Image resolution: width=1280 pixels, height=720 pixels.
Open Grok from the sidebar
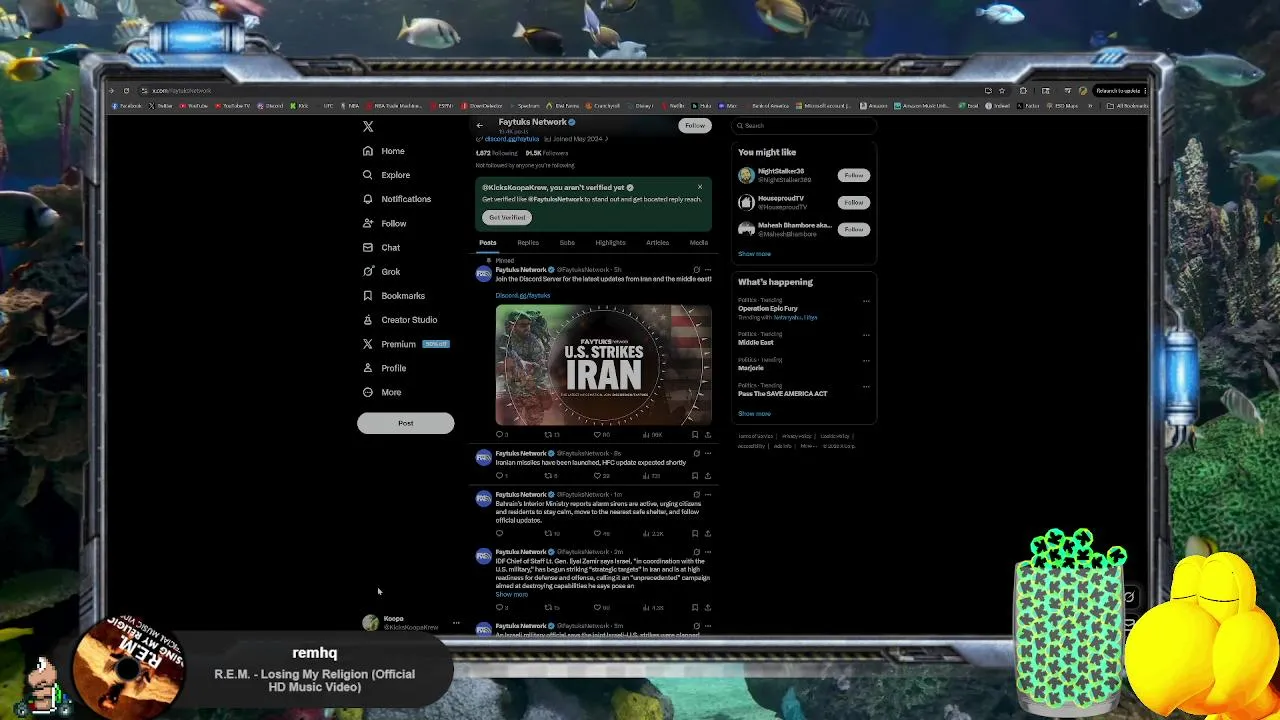click(381, 271)
